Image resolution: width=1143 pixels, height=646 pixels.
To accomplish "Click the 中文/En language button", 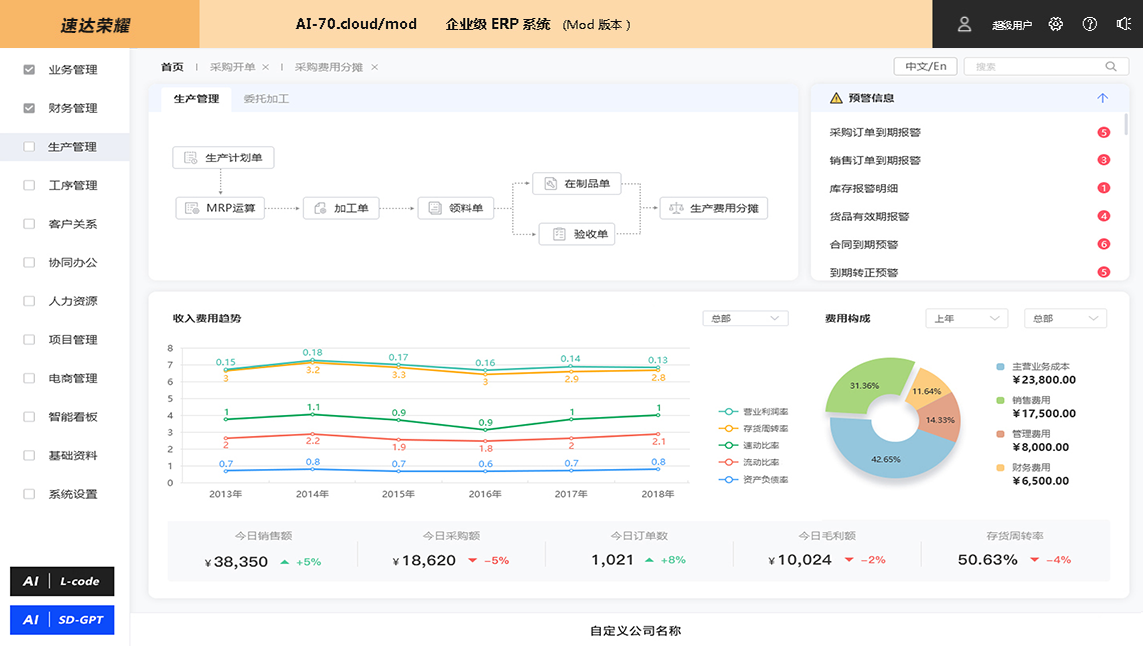I will click(x=925, y=67).
